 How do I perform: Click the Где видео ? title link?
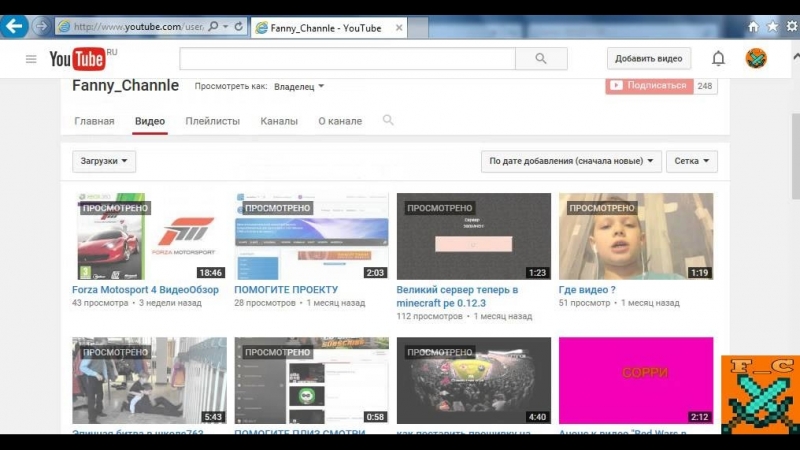(x=587, y=290)
